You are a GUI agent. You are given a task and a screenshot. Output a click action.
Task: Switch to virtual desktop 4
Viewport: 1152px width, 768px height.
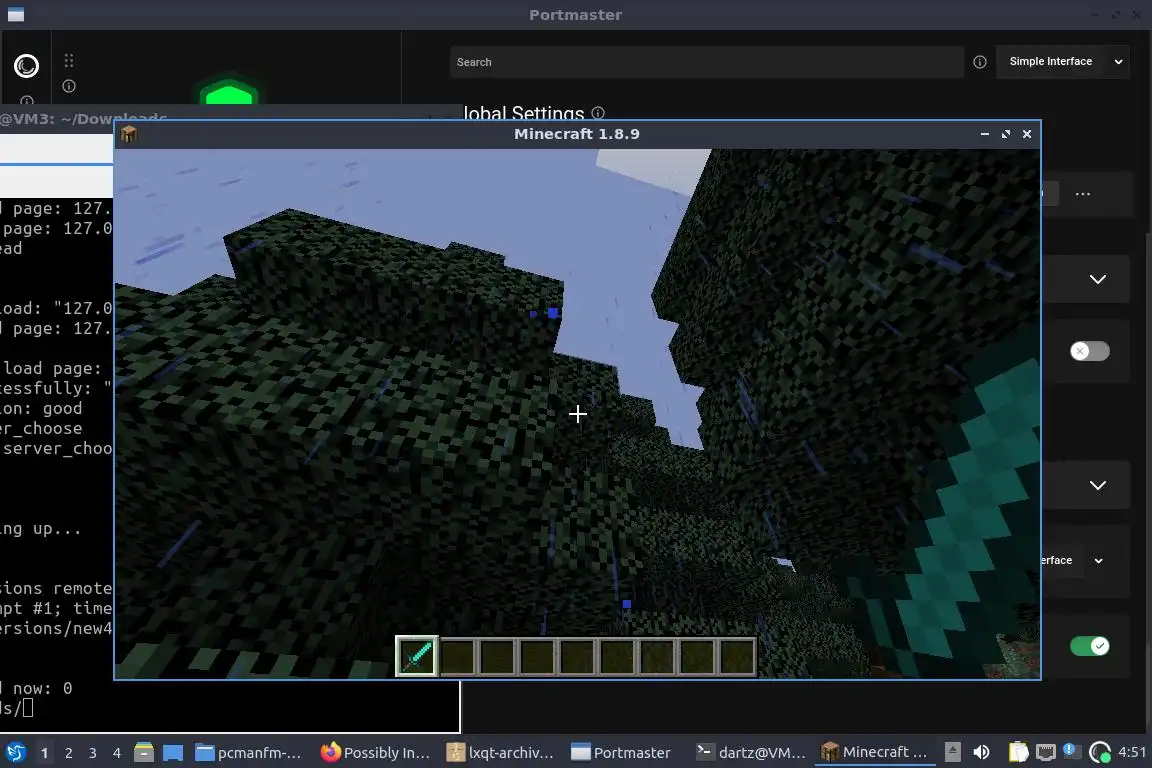tap(117, 753)
